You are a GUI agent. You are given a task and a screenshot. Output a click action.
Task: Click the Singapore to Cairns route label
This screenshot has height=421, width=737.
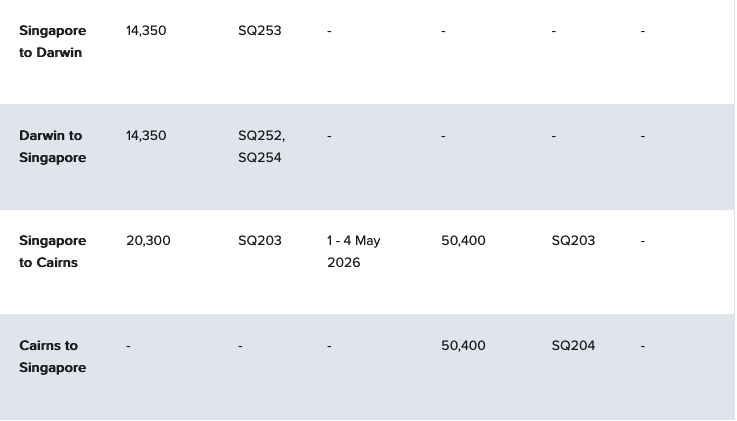[52, 251]
